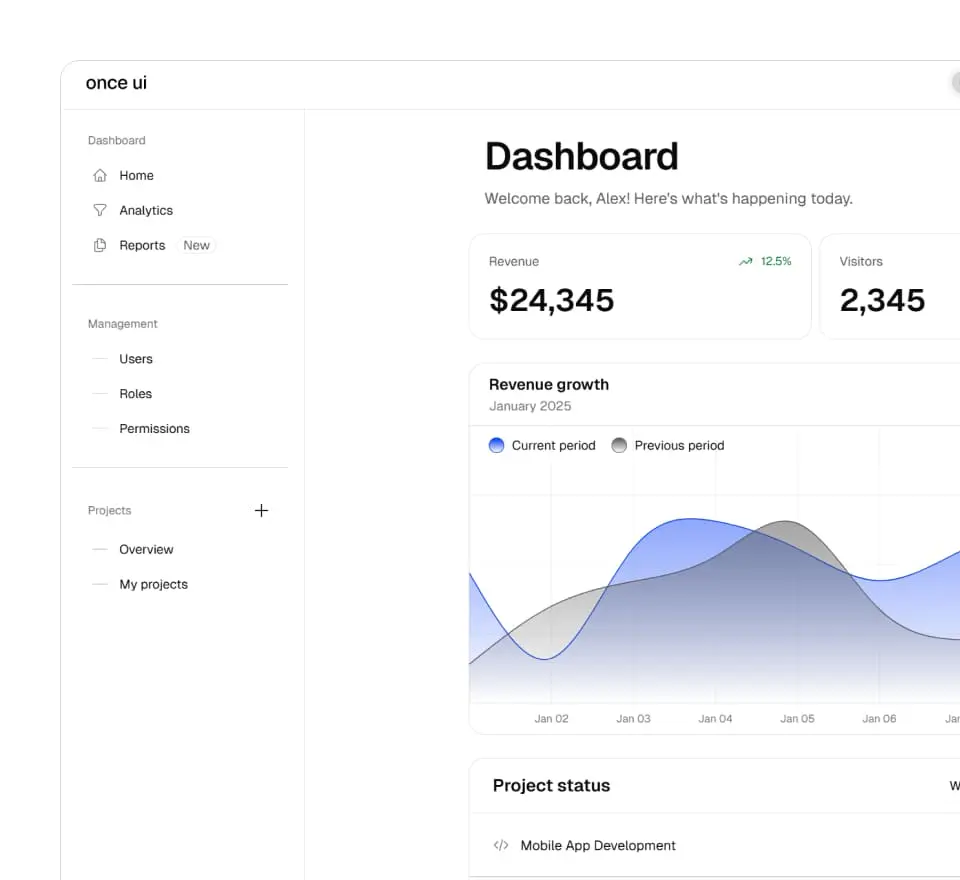
Task: Click the Home house icon
Action: (100, 176)
